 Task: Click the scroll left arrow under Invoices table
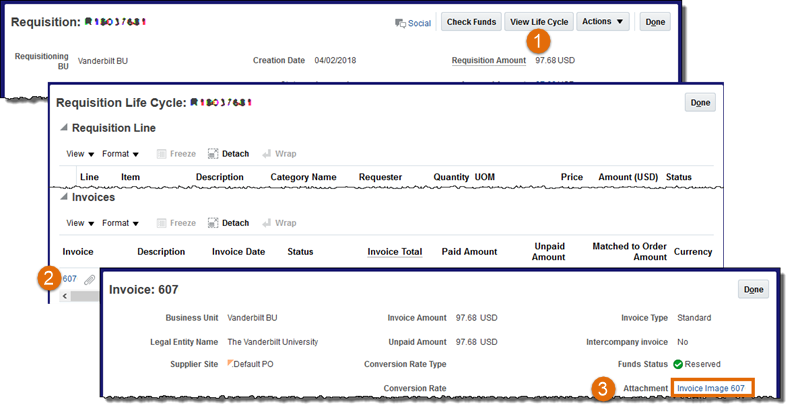click(x=64, y=296)
